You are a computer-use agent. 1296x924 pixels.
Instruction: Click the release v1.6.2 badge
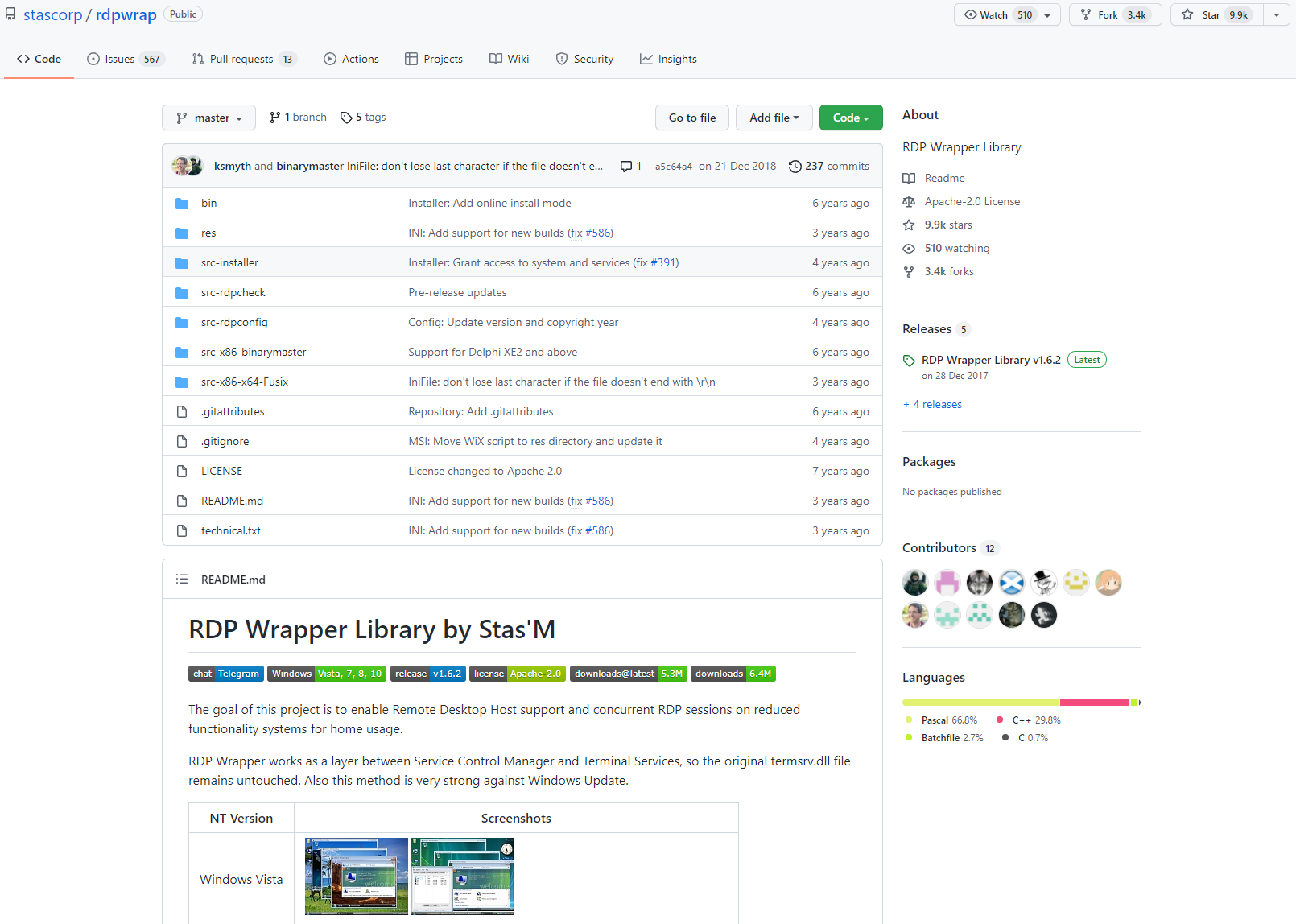coord(428,674)
